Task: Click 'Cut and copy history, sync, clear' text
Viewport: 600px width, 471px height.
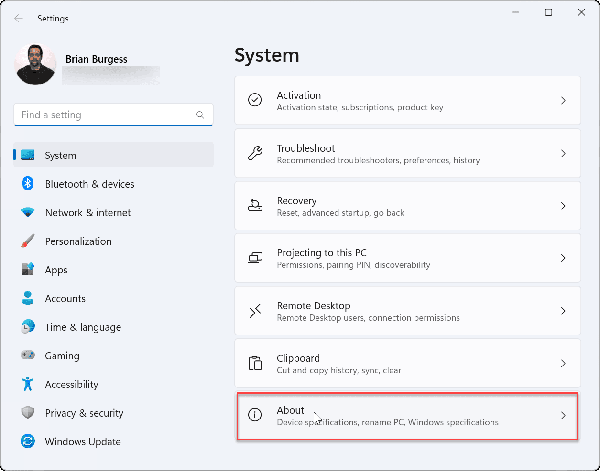Action: click(x=339, y=370)
